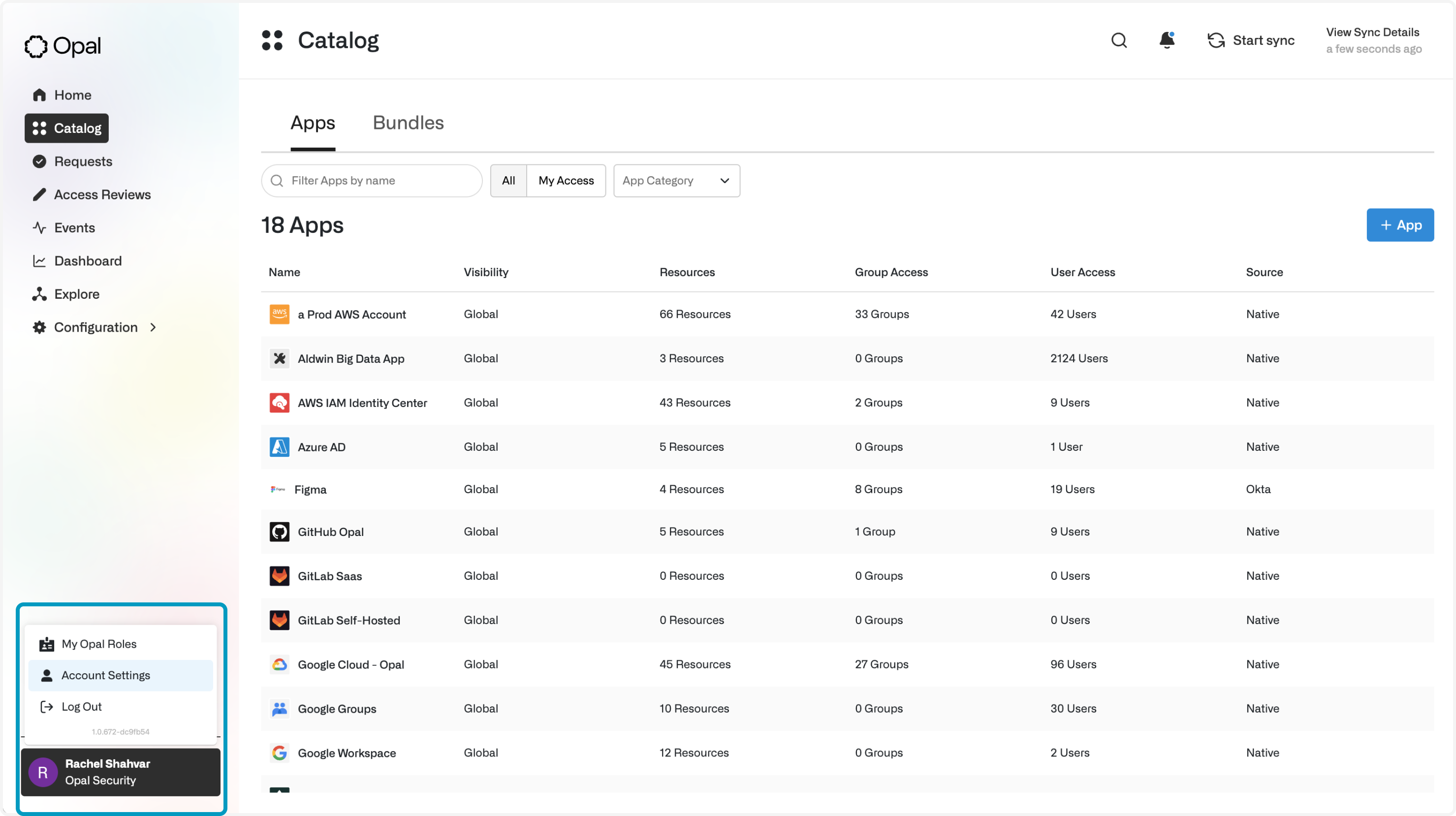Click the Google Workspace G icon
The width and height of the screenshot is (1456, 816).
(279, 753)
